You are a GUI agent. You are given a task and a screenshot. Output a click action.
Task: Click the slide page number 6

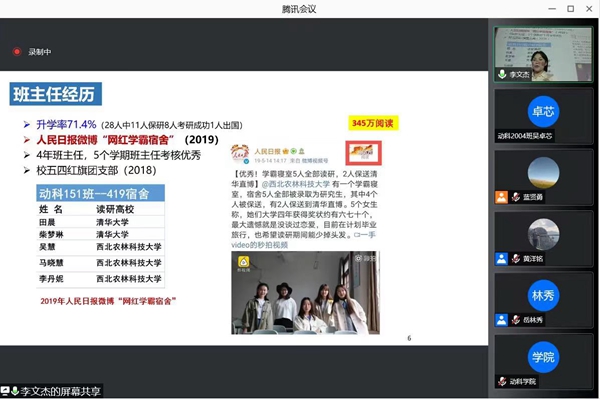coord(409,338)
